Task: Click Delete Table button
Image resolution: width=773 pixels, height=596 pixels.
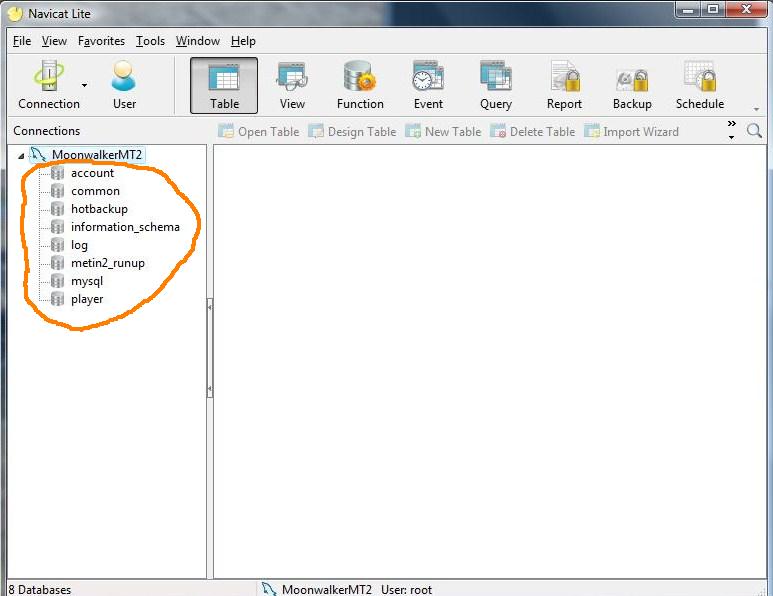Action: (x=532, y=132)
